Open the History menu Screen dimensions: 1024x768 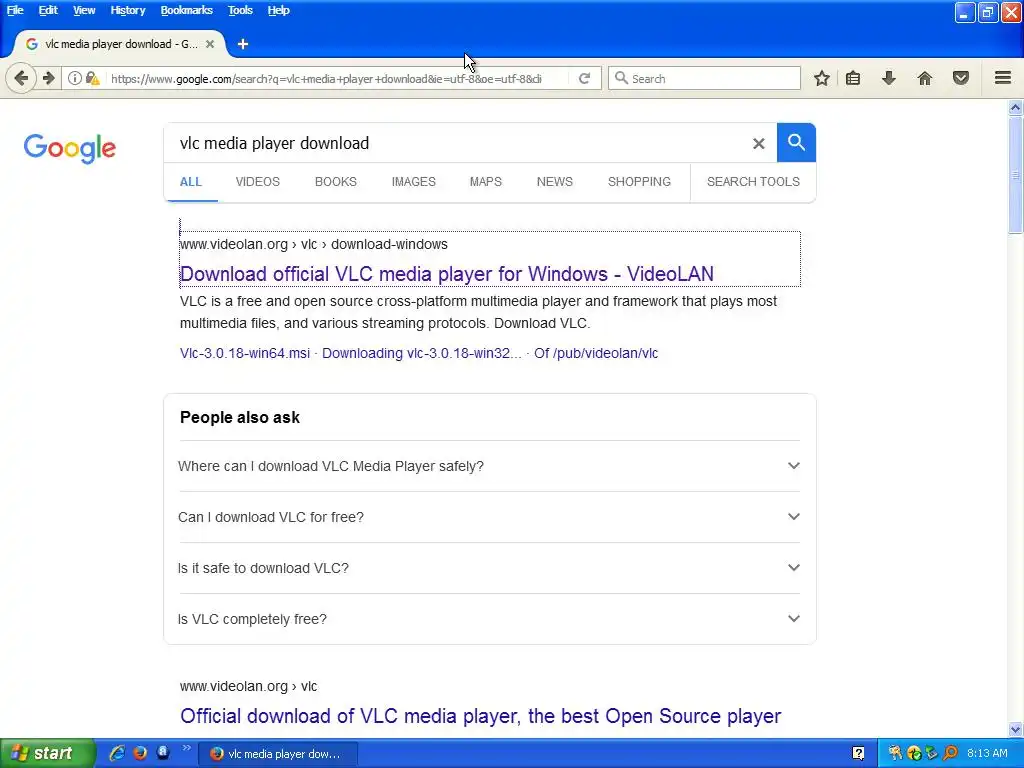point(127,10)
